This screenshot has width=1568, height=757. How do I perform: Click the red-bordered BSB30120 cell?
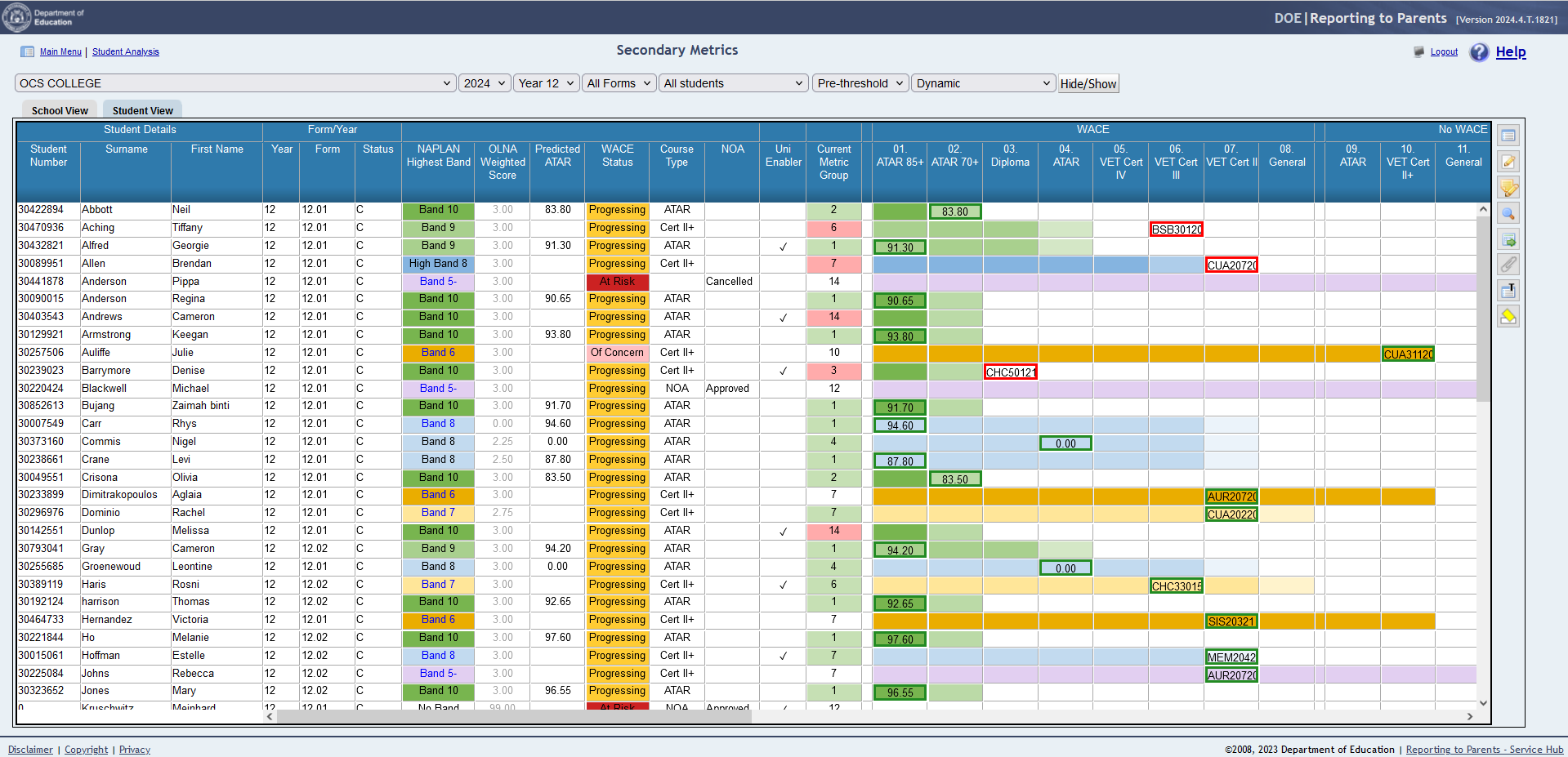pos(1176,229)
